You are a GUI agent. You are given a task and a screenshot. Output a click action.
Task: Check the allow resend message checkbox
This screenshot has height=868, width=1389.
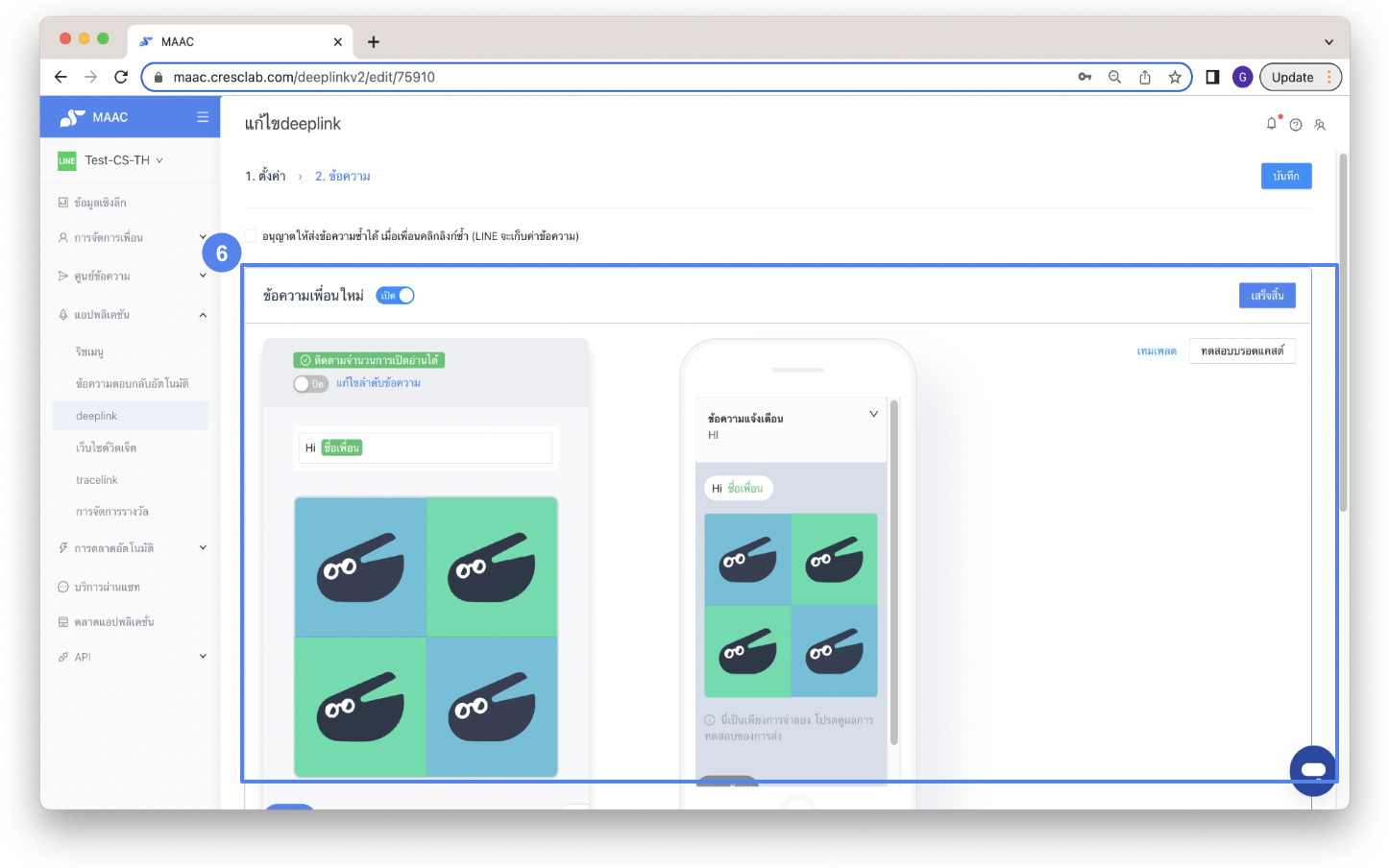pos(252,236)
